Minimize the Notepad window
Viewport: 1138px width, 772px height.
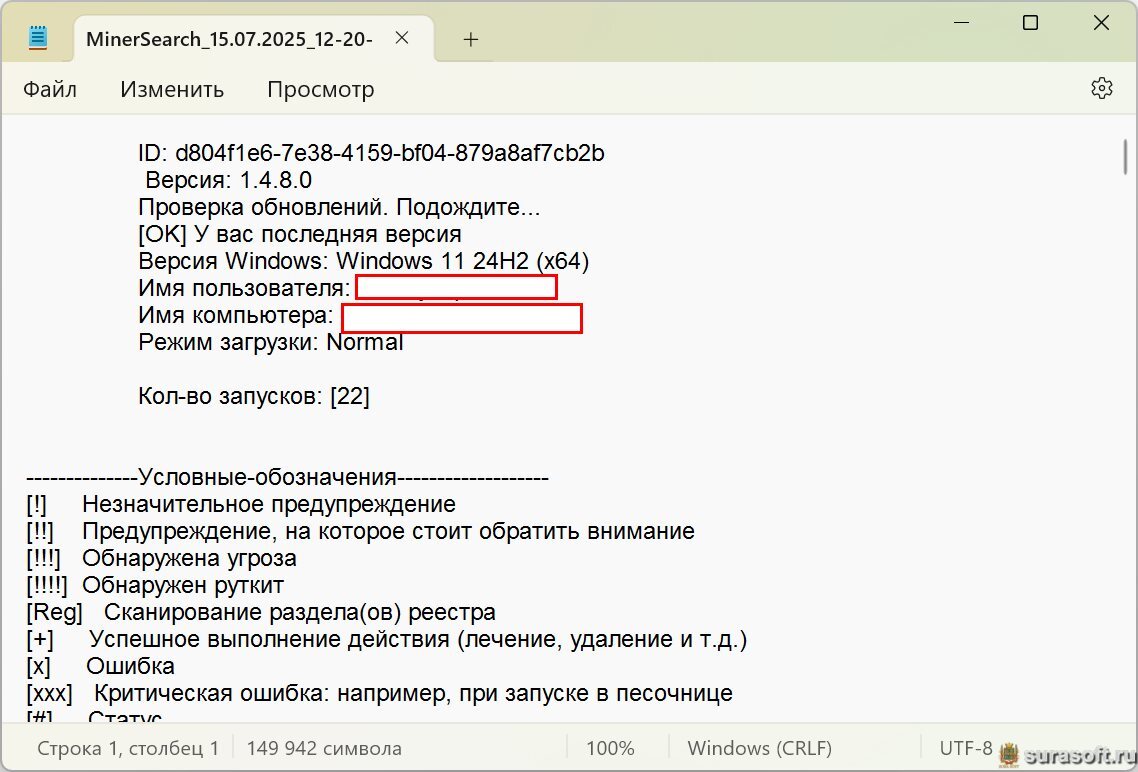pyautogui.click(x=962, y=22)
